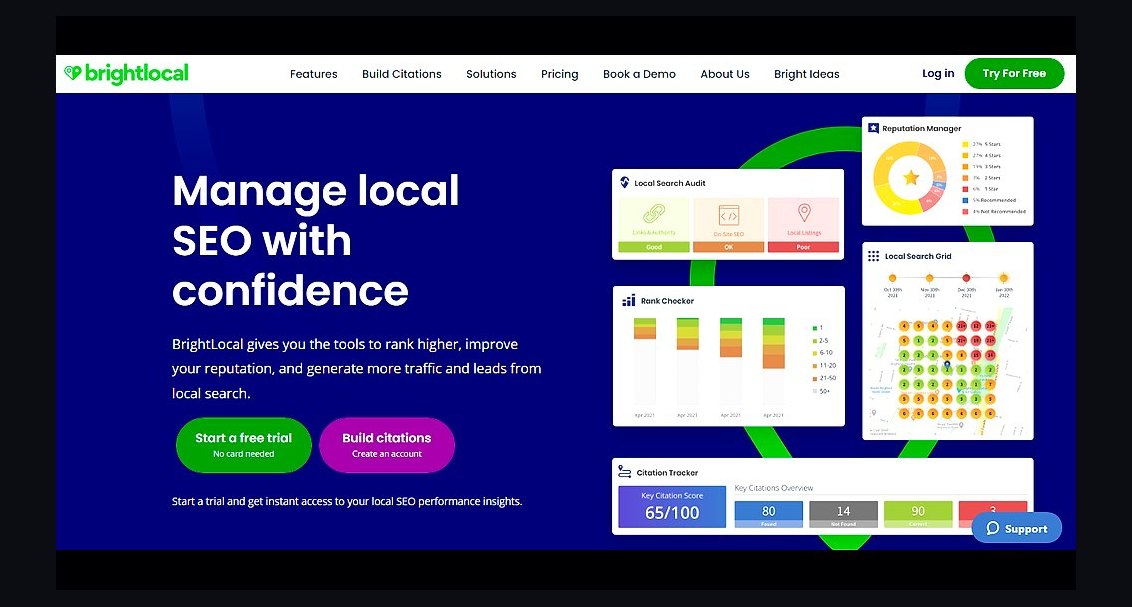Viewport: 1132px width, 607px height.
Task: Click the '50+' rank legend entry
Action: (x=822, y=391)
